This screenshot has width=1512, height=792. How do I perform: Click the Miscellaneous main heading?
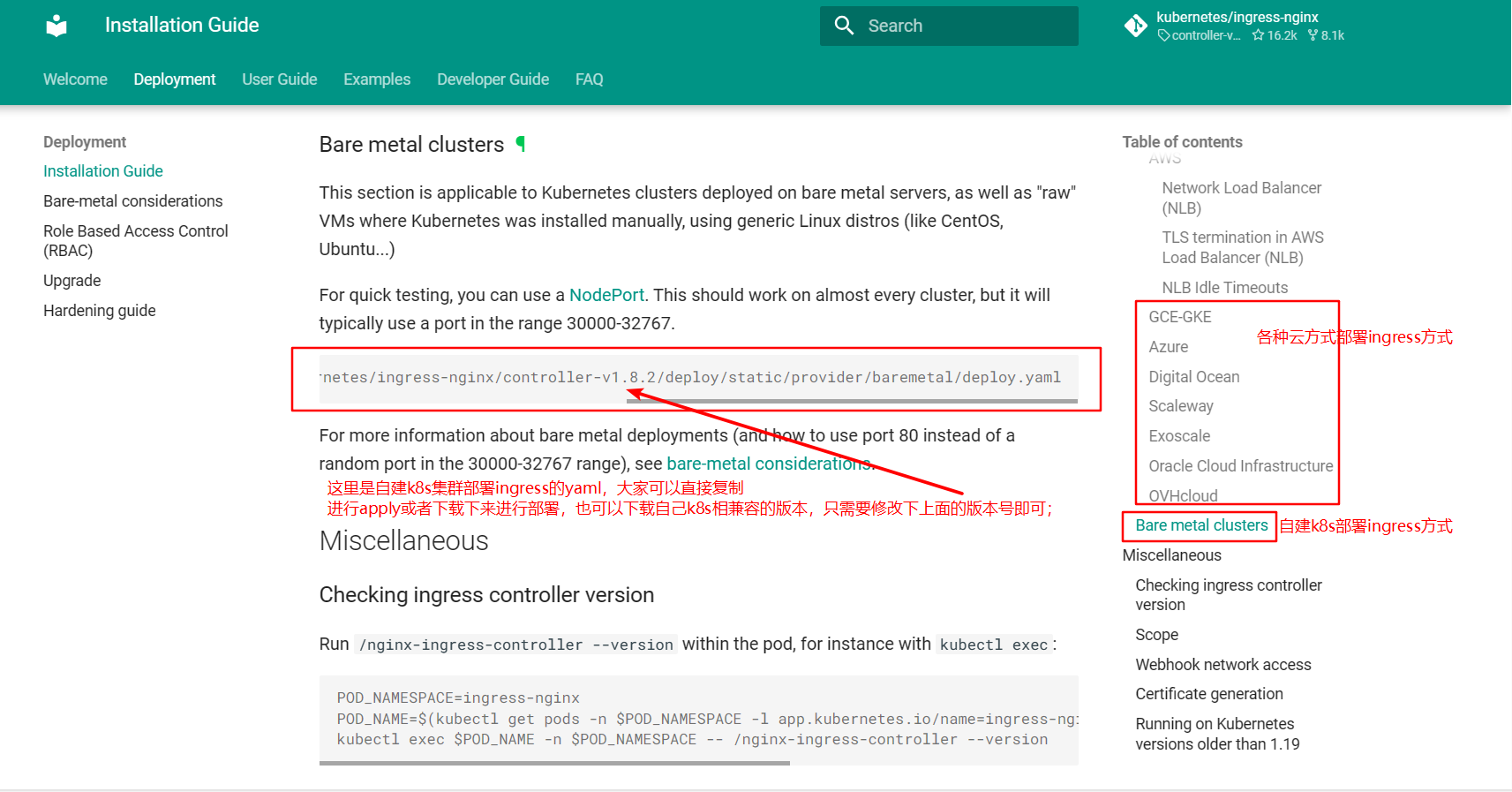coord(404,540)
